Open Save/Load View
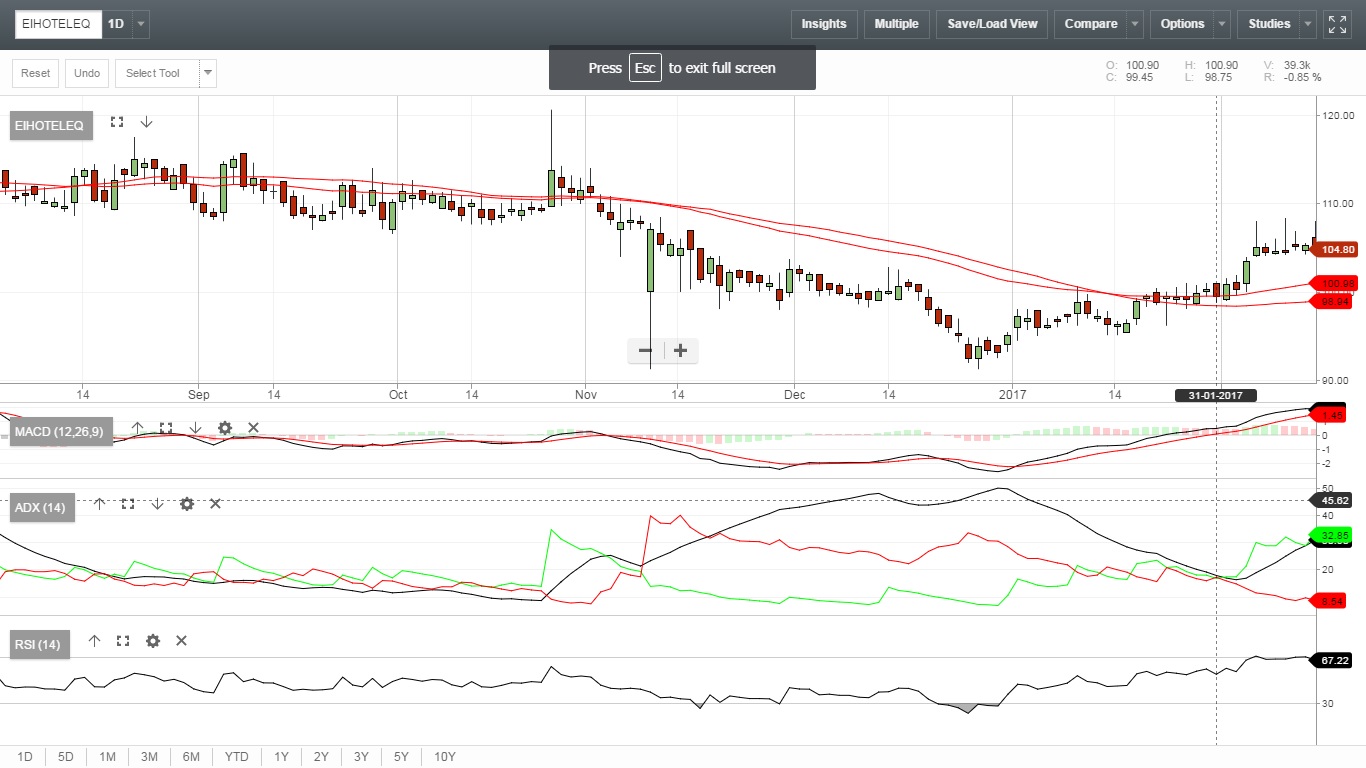This screenshot has height=768, width=1366. click(992, 24)
